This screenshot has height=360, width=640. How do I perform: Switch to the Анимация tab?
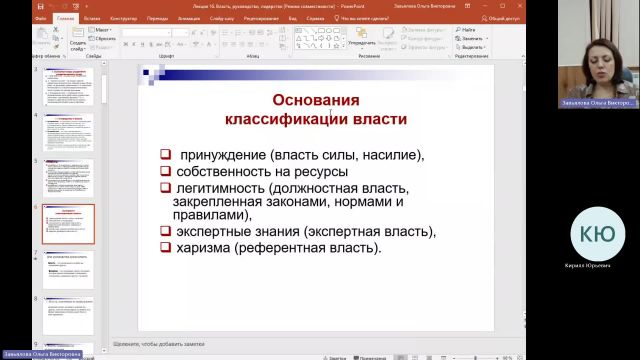coord(189,18)
